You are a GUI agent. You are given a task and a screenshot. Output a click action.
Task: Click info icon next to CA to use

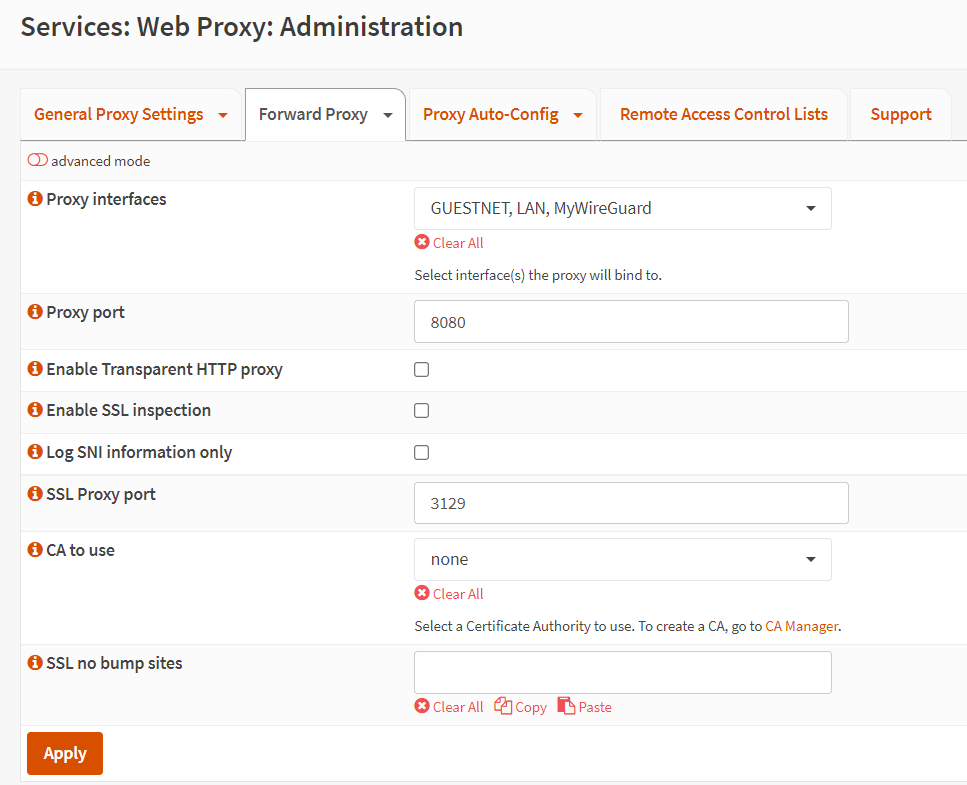click(35, 551)
